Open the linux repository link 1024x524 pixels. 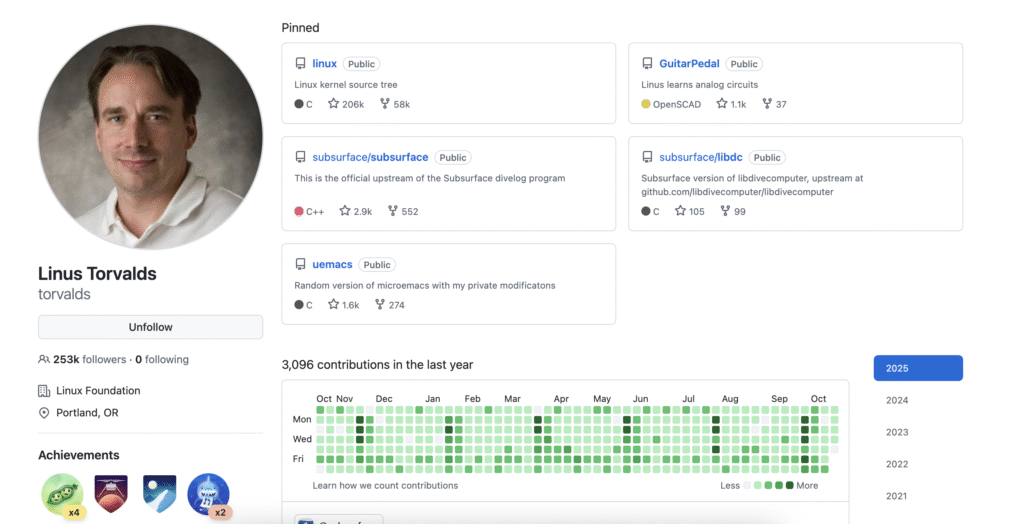pyautogui.click(x=324, y=64)
